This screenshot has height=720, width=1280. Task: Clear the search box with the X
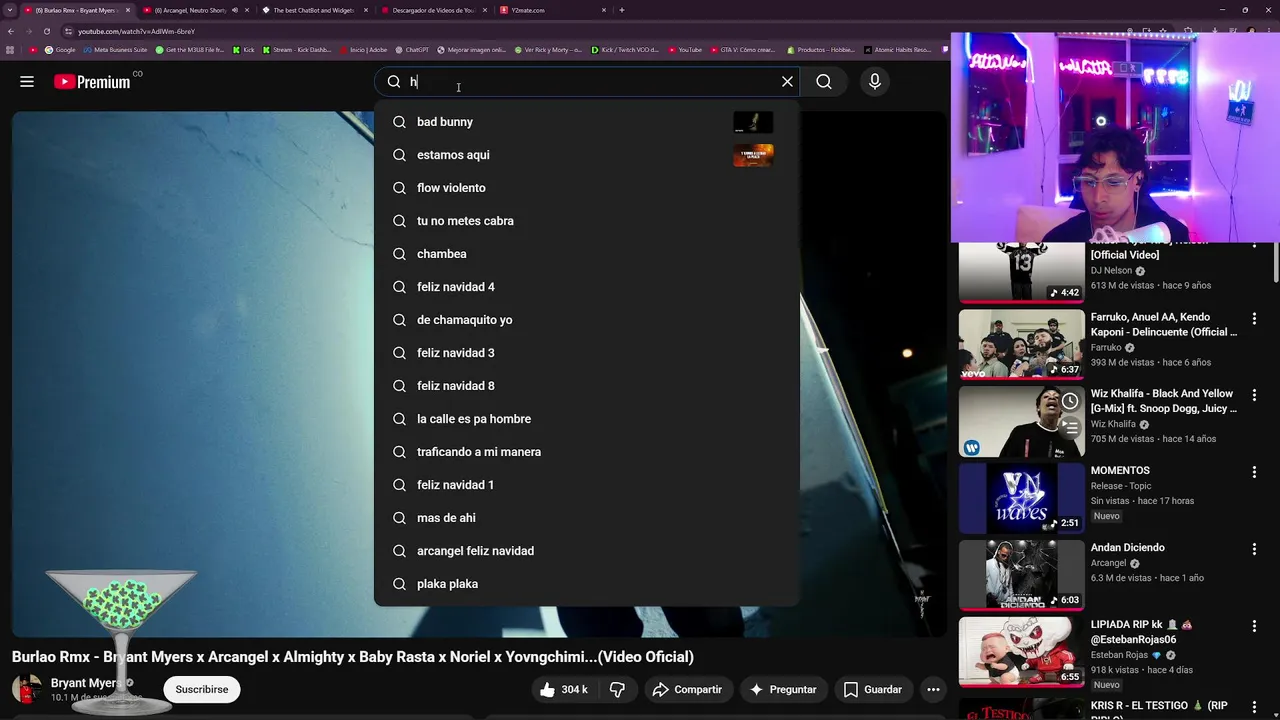click(x=787, y=82)
